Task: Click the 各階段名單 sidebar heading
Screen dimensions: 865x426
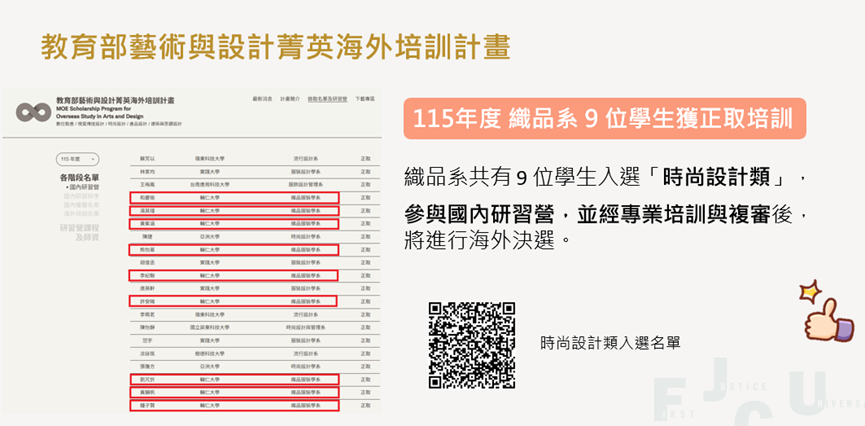Action: click(79, 177)
